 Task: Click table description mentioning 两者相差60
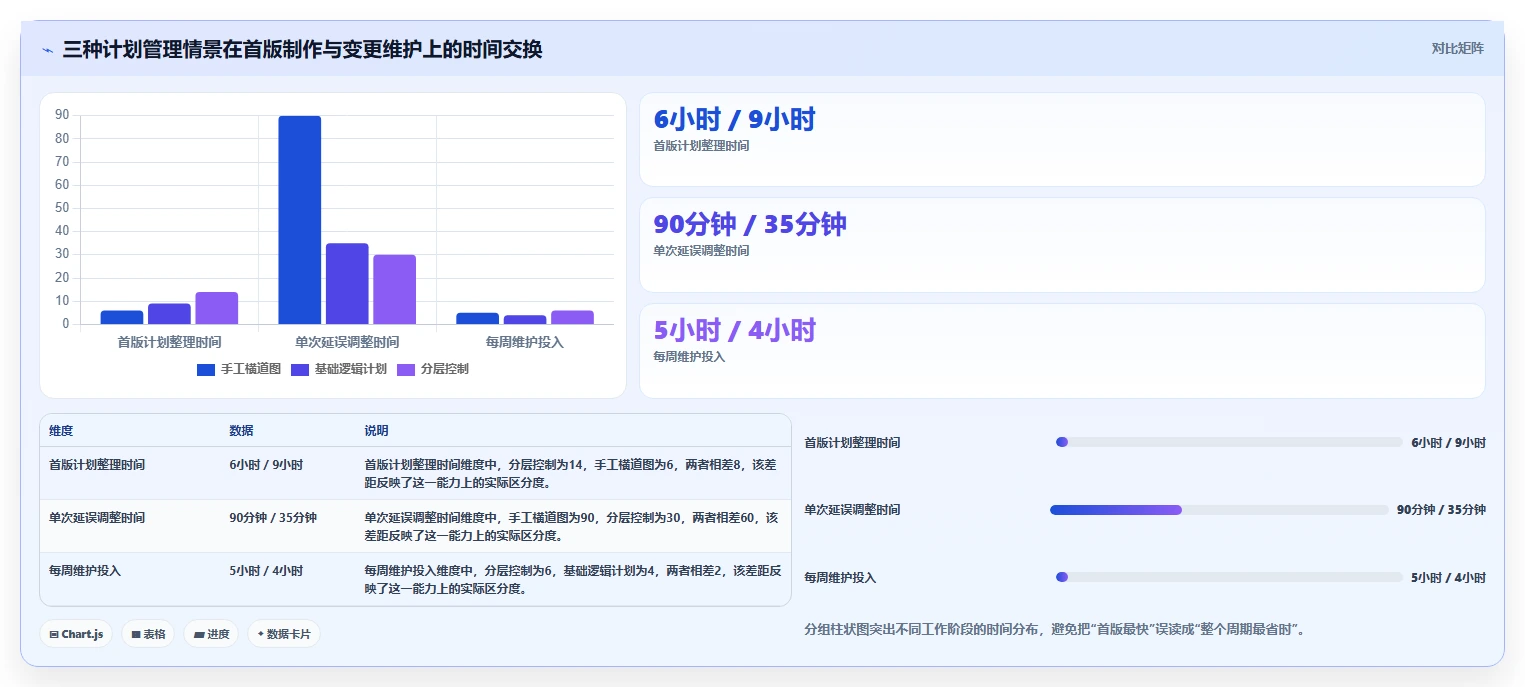571,527
